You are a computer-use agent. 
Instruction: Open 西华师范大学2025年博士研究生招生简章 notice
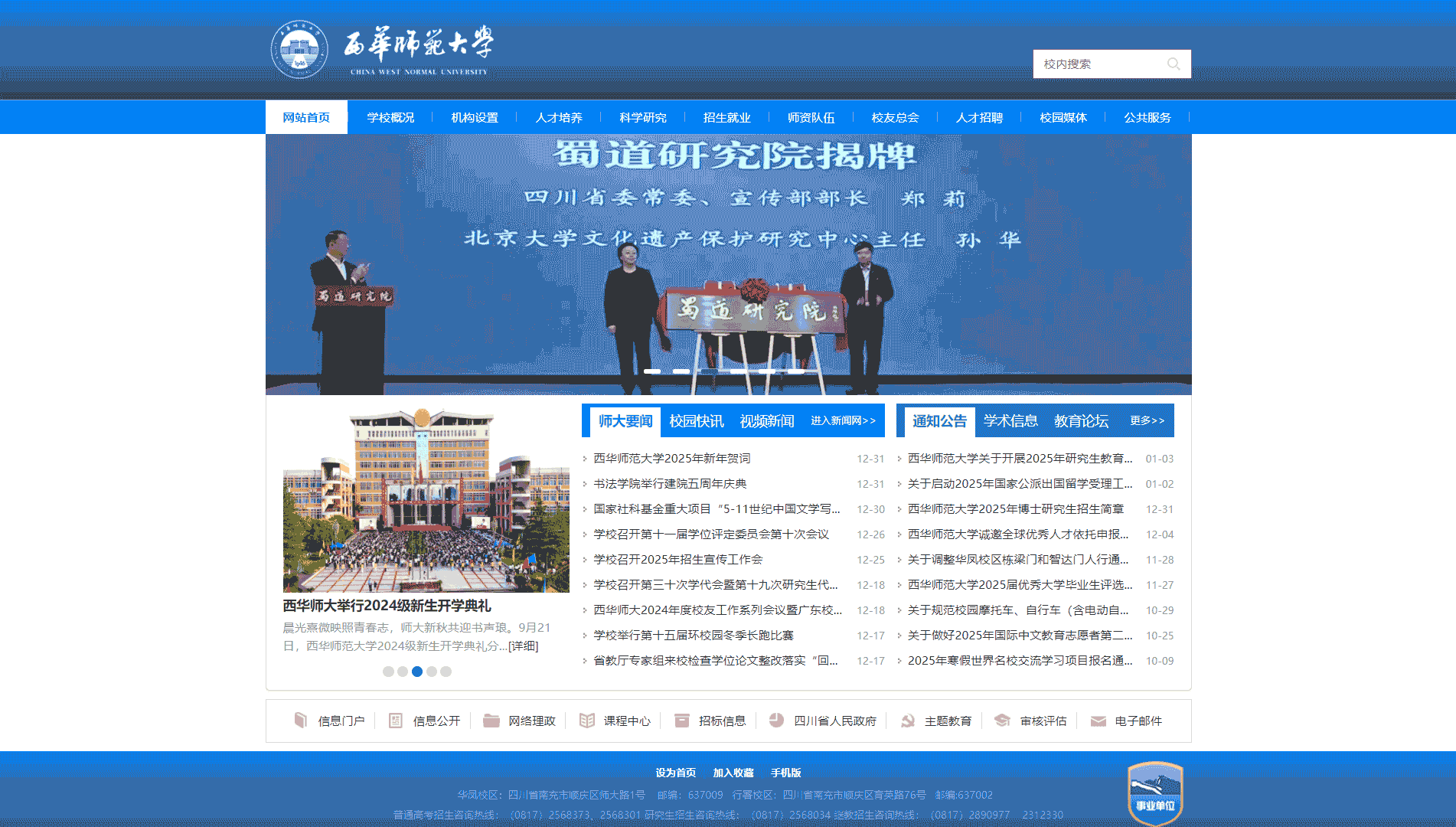[x=1016, y=509]
